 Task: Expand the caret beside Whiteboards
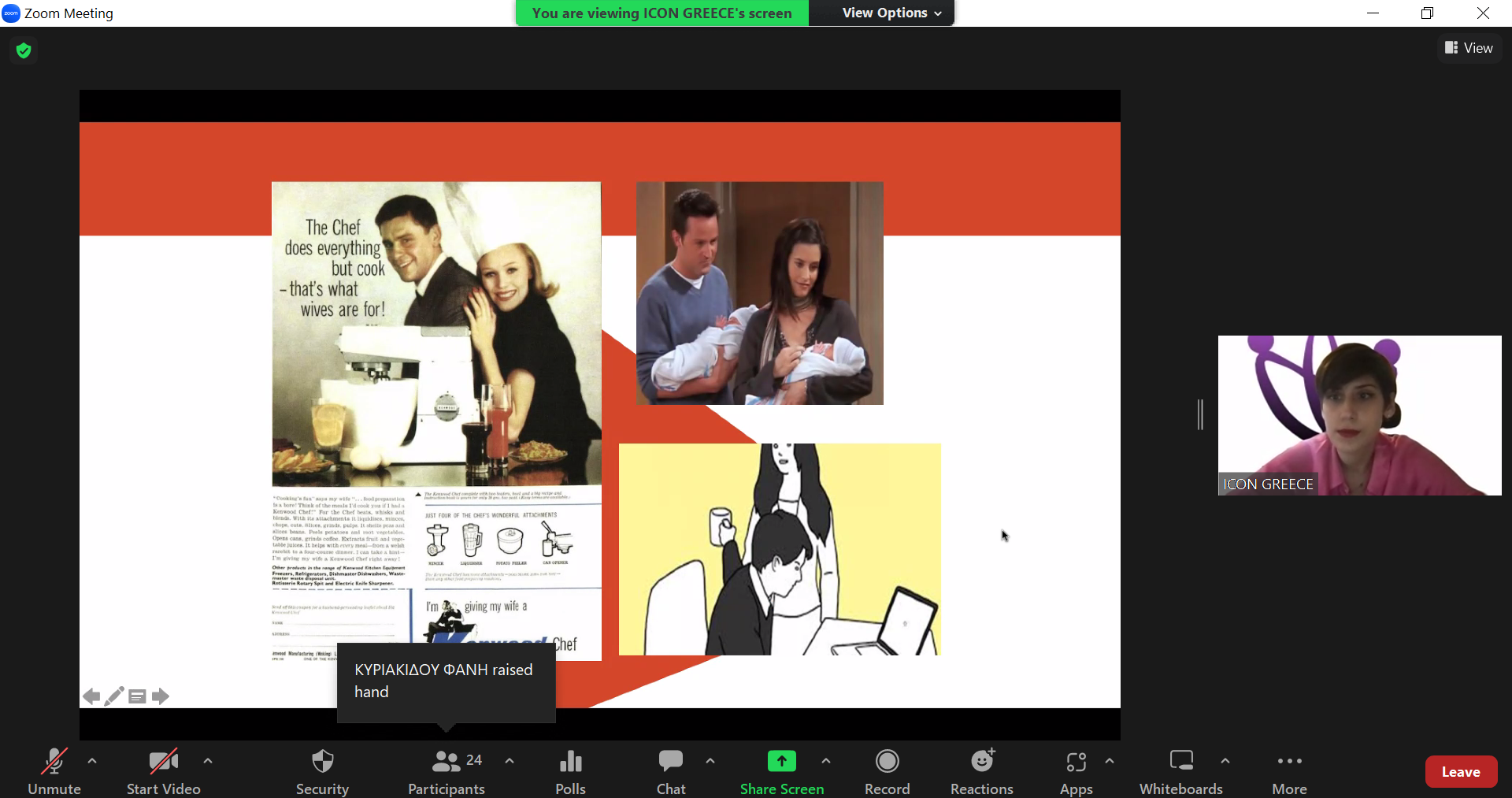pos(1225,761)
